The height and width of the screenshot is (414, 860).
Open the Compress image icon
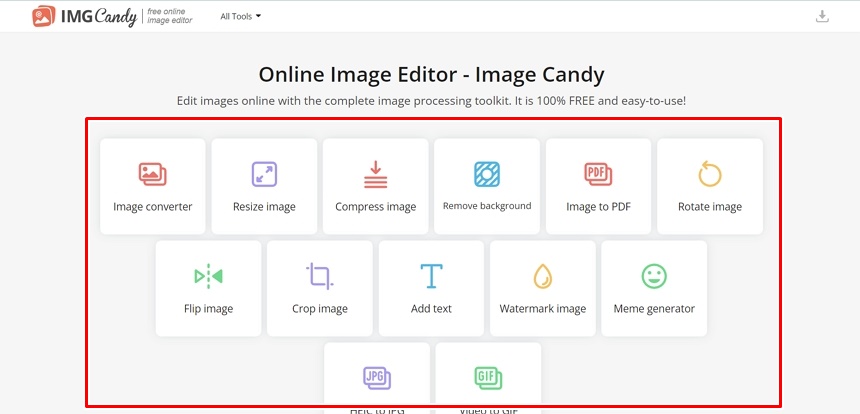(x=376, y=174)
